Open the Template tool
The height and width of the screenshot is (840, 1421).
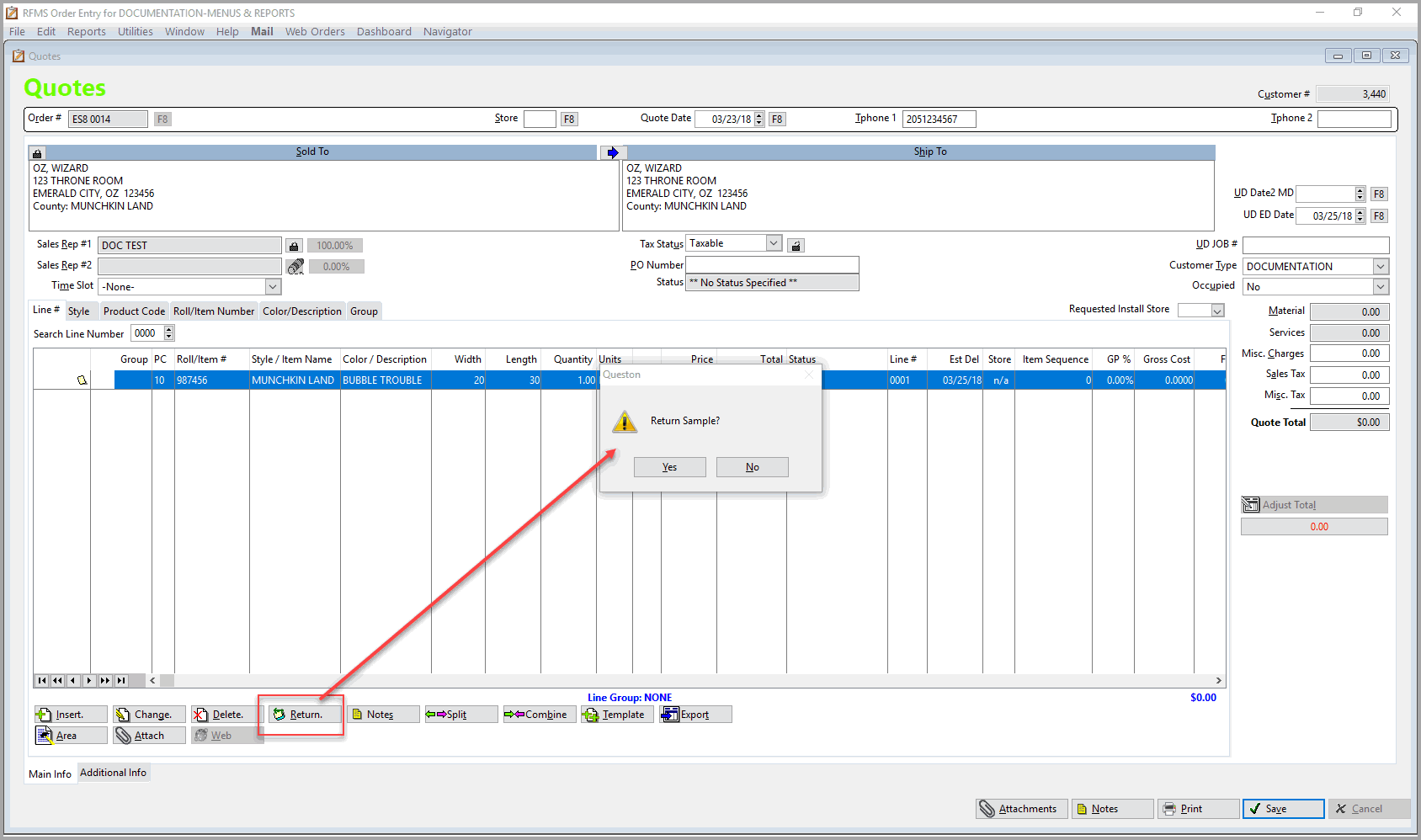[616, 714]
